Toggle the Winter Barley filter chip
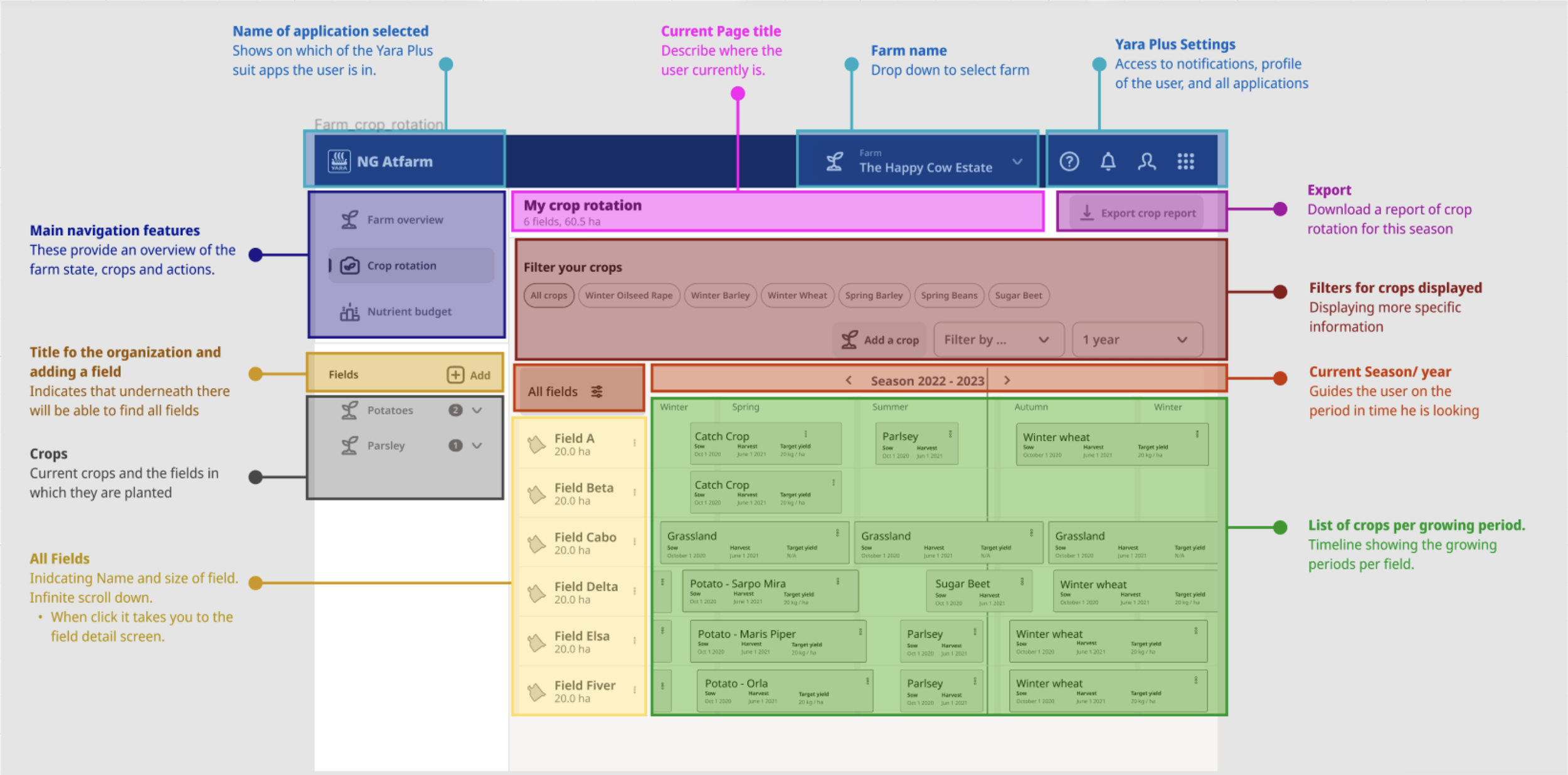The height and width of the screenshot is (775, 1568). pos(720,296)
